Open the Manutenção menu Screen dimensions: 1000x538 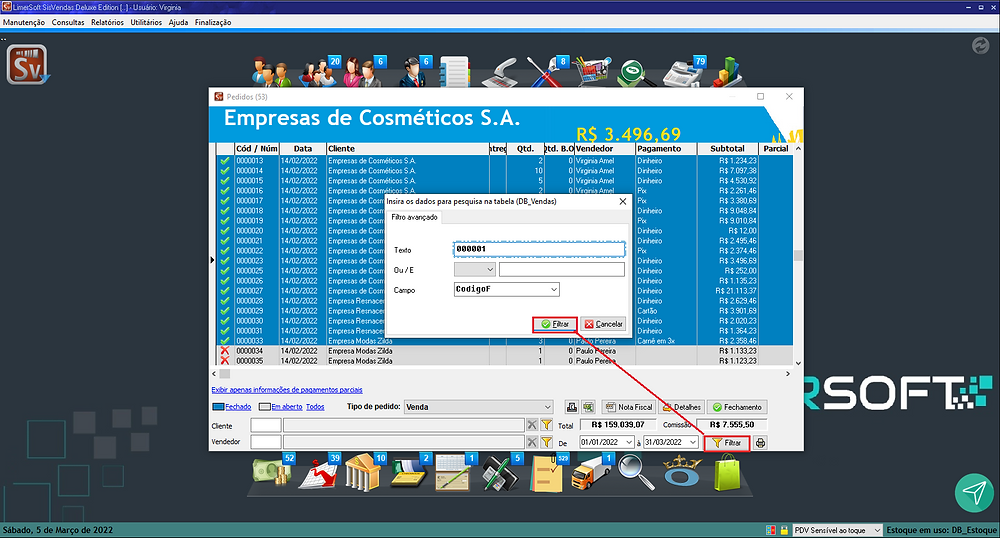click(x=24, y=22)
